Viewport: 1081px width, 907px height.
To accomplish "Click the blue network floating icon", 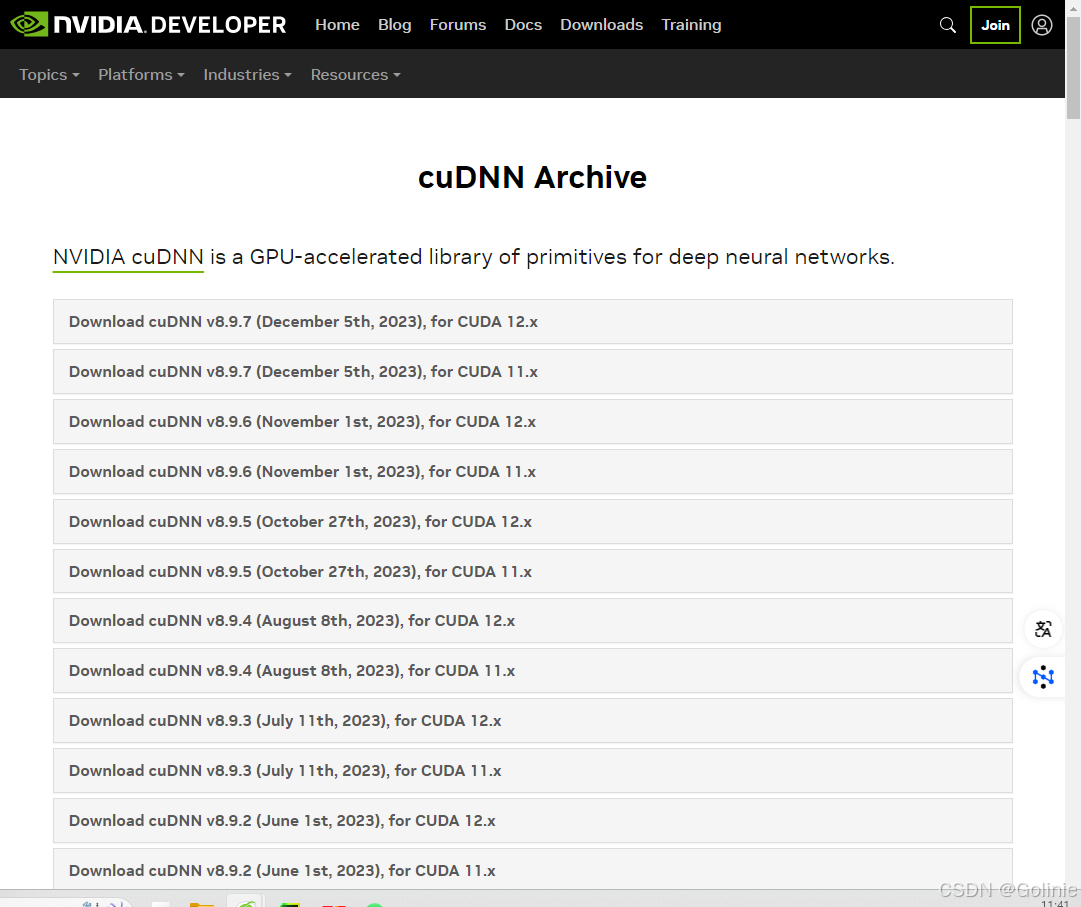I will [1043, 677].
